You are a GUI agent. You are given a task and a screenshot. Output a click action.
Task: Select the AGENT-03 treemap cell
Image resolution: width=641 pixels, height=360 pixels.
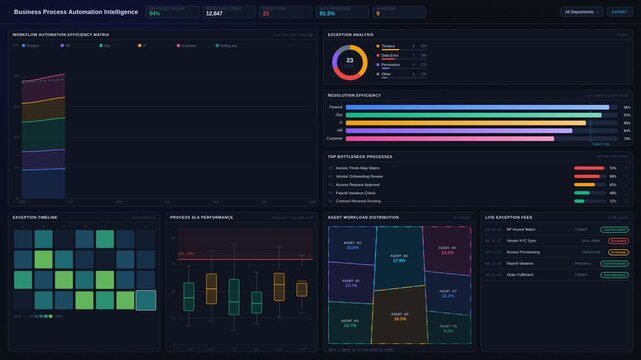(350, 323)
